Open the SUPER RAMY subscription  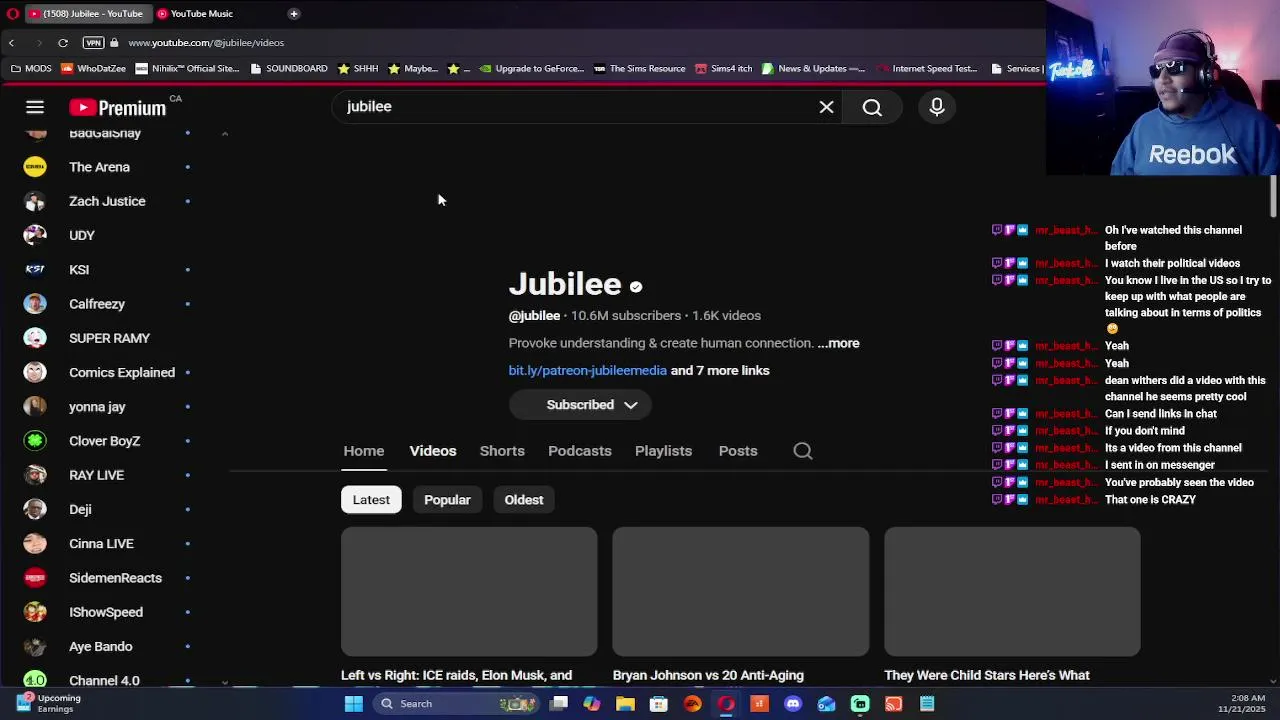pyautogui.click(x=108, y=338)
